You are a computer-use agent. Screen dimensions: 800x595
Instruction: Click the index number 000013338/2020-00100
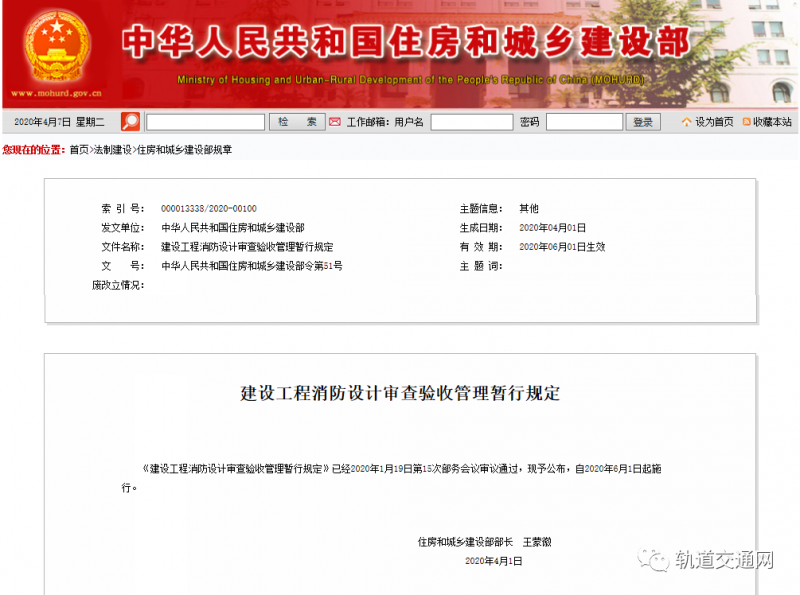coord(208,209)
